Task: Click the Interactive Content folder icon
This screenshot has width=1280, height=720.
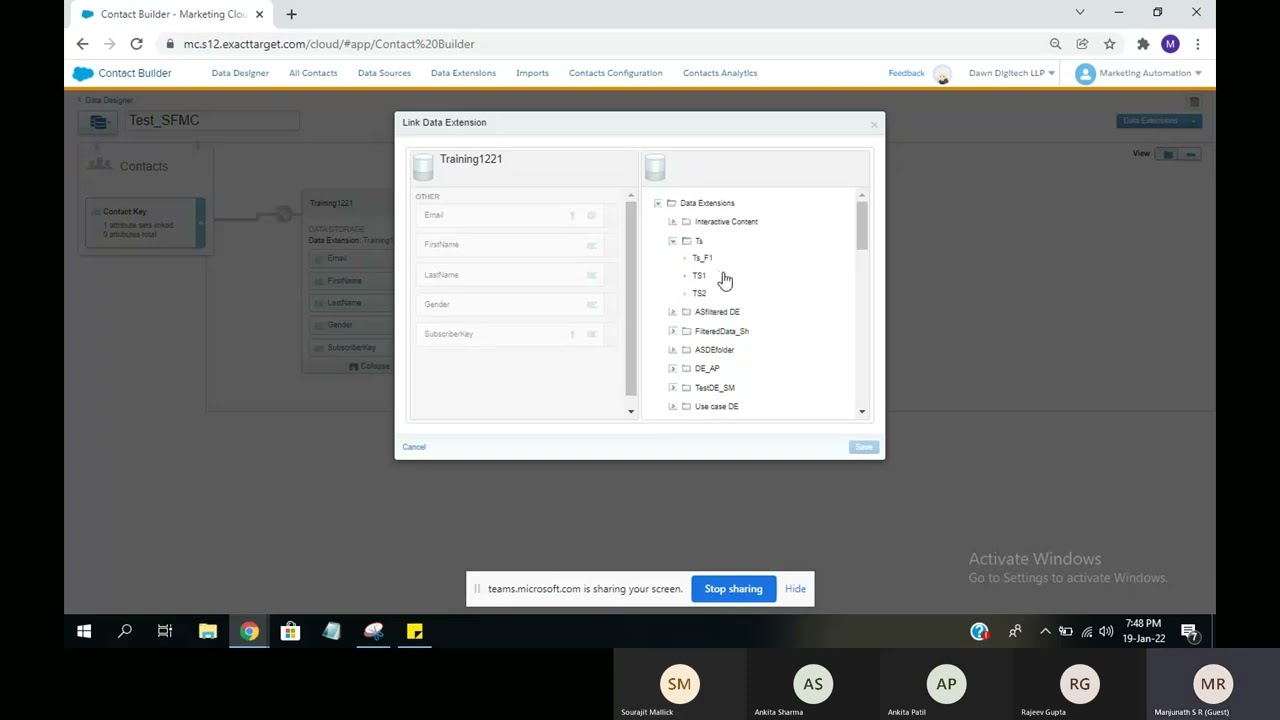Action: click(x=686, y=222)
